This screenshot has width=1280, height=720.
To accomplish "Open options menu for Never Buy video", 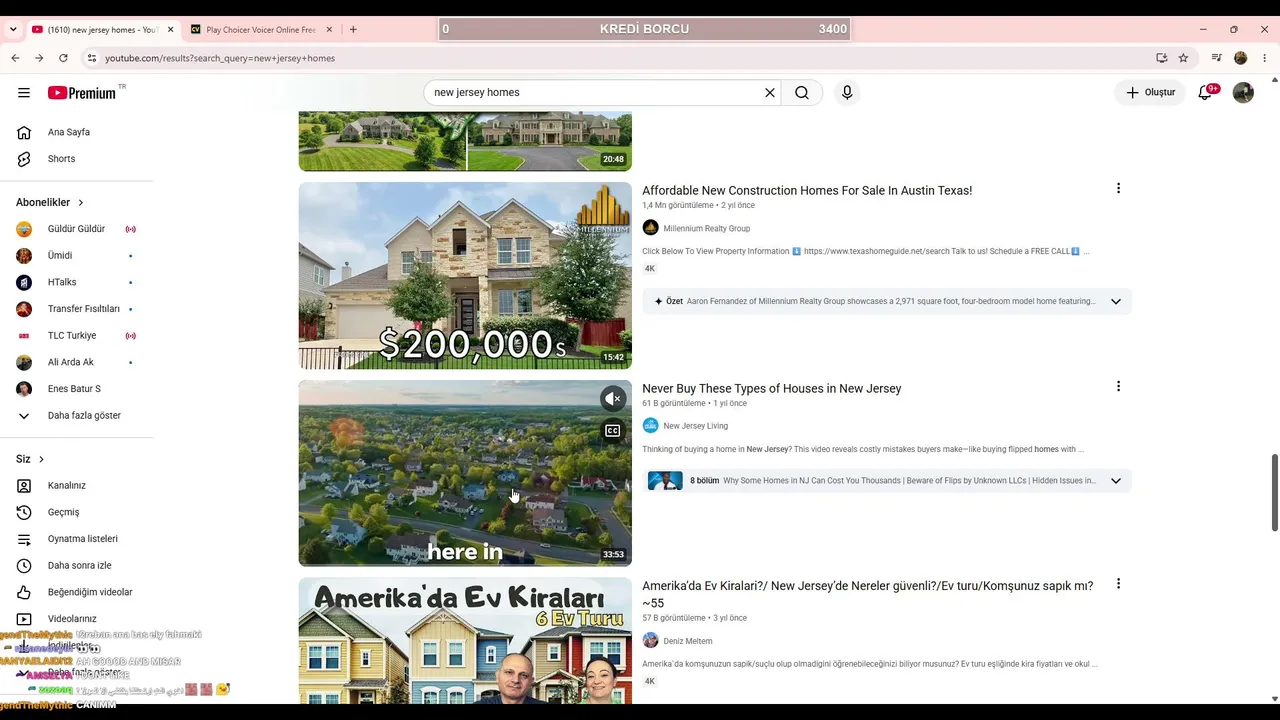I will coord(1118,387).
